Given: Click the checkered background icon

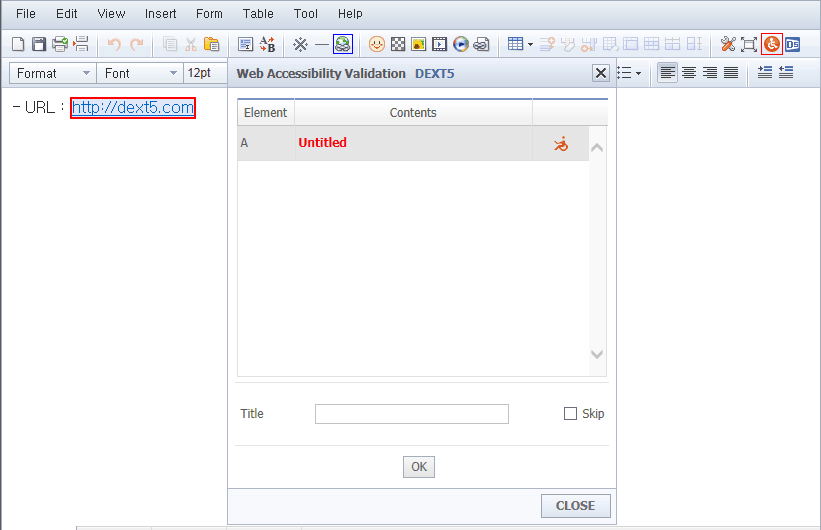Looking at the screenshot, I should pos(398,44).
